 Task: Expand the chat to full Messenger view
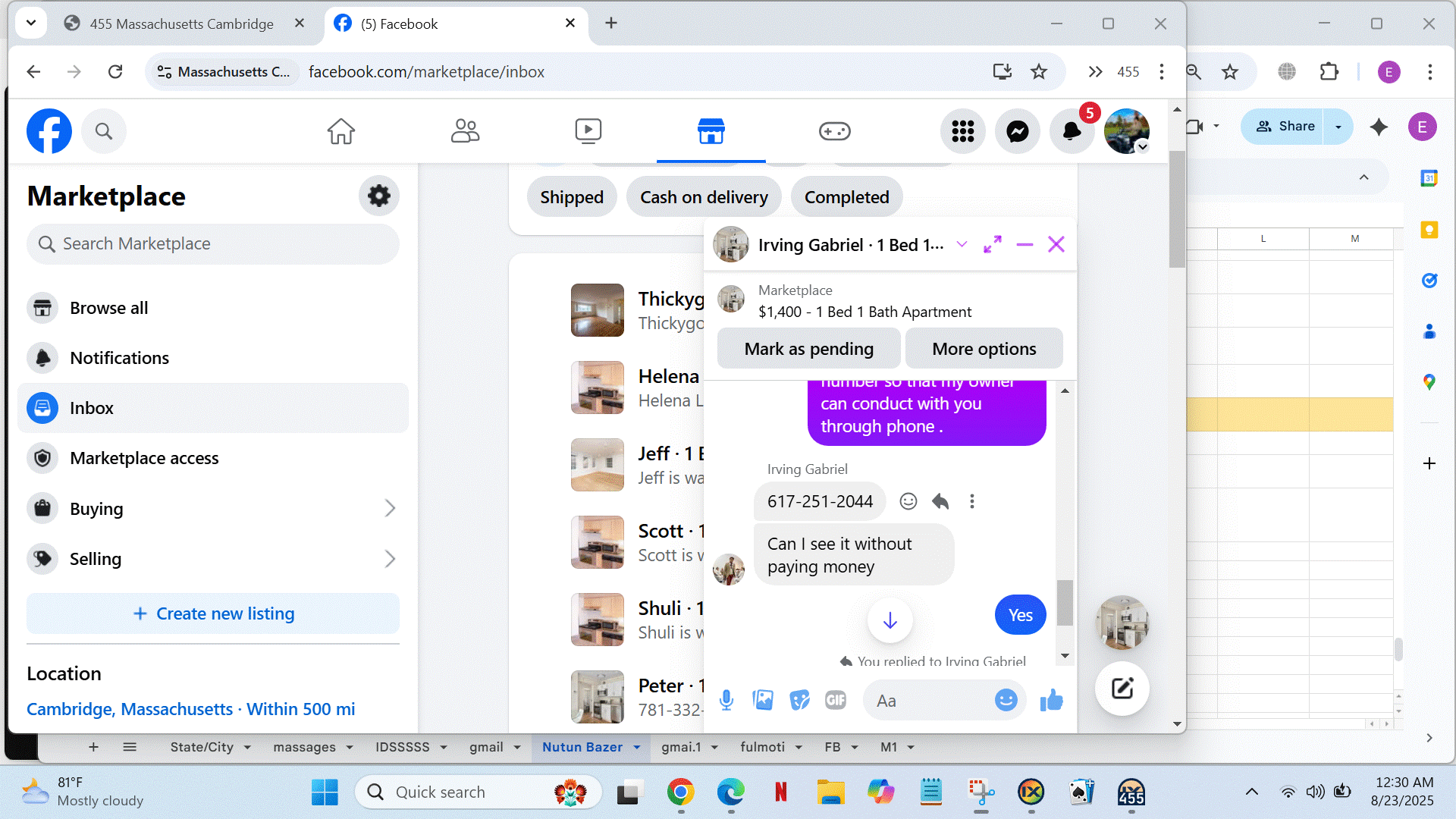point(992,244)
